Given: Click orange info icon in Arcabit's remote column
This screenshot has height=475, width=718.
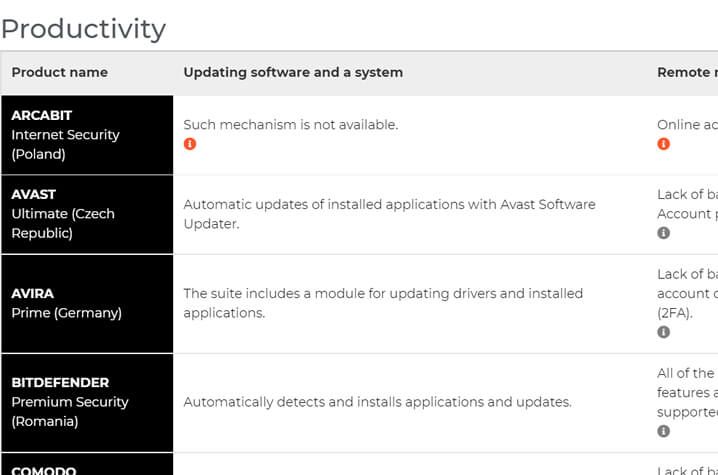Looking at the screenshot, I should tap(663, 144).
